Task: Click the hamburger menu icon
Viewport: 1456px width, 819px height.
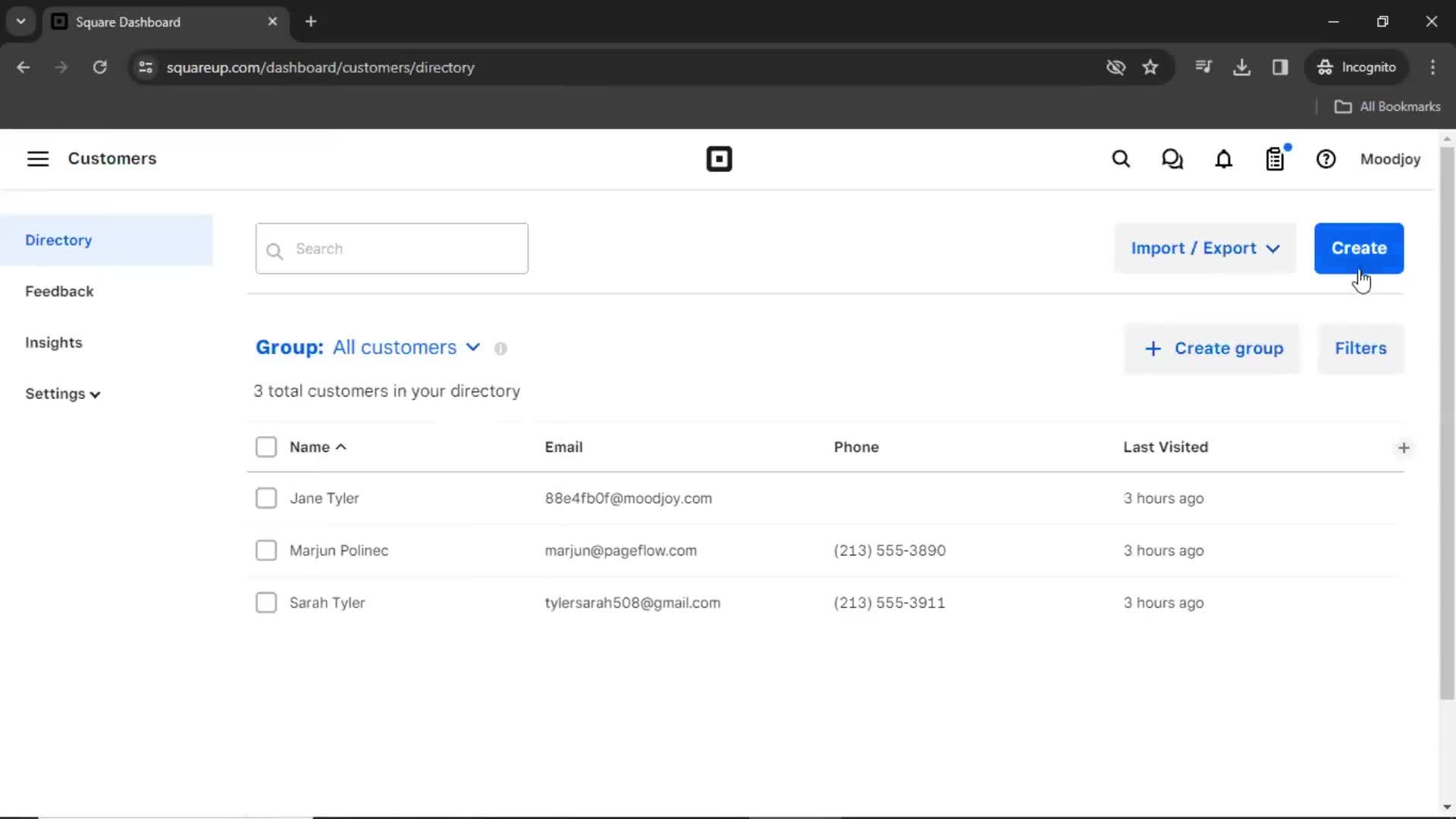Action: (37, 159)
